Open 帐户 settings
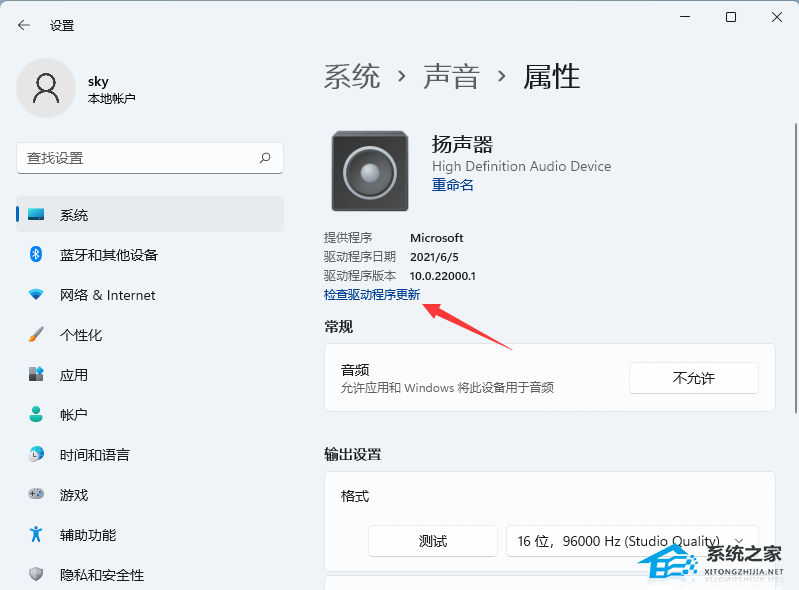This screenshot has height=590, width=799. [x=150, y=414]
